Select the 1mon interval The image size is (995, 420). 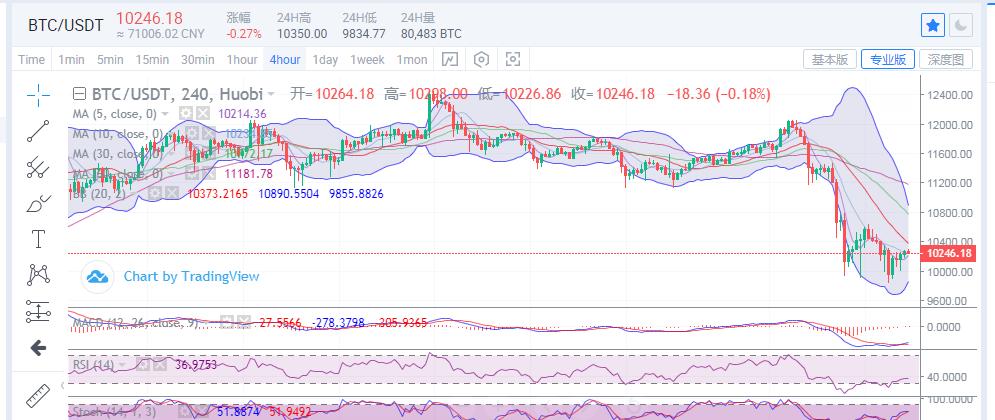412,60
